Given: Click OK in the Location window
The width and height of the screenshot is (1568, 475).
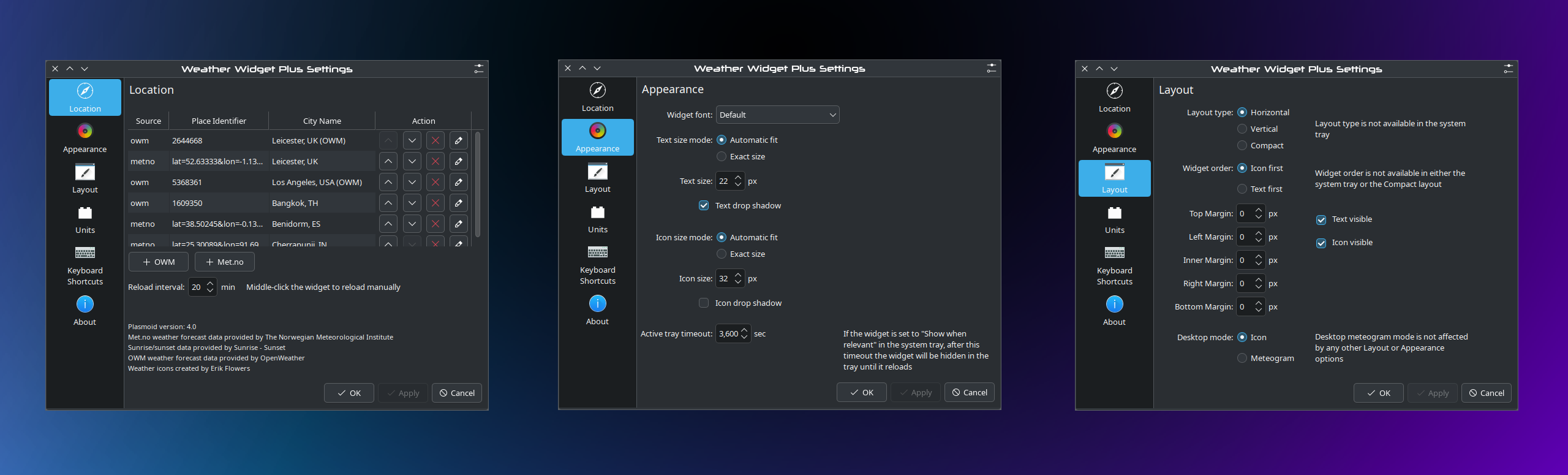Looking at the screenshot, I should [x=349, y=393].
